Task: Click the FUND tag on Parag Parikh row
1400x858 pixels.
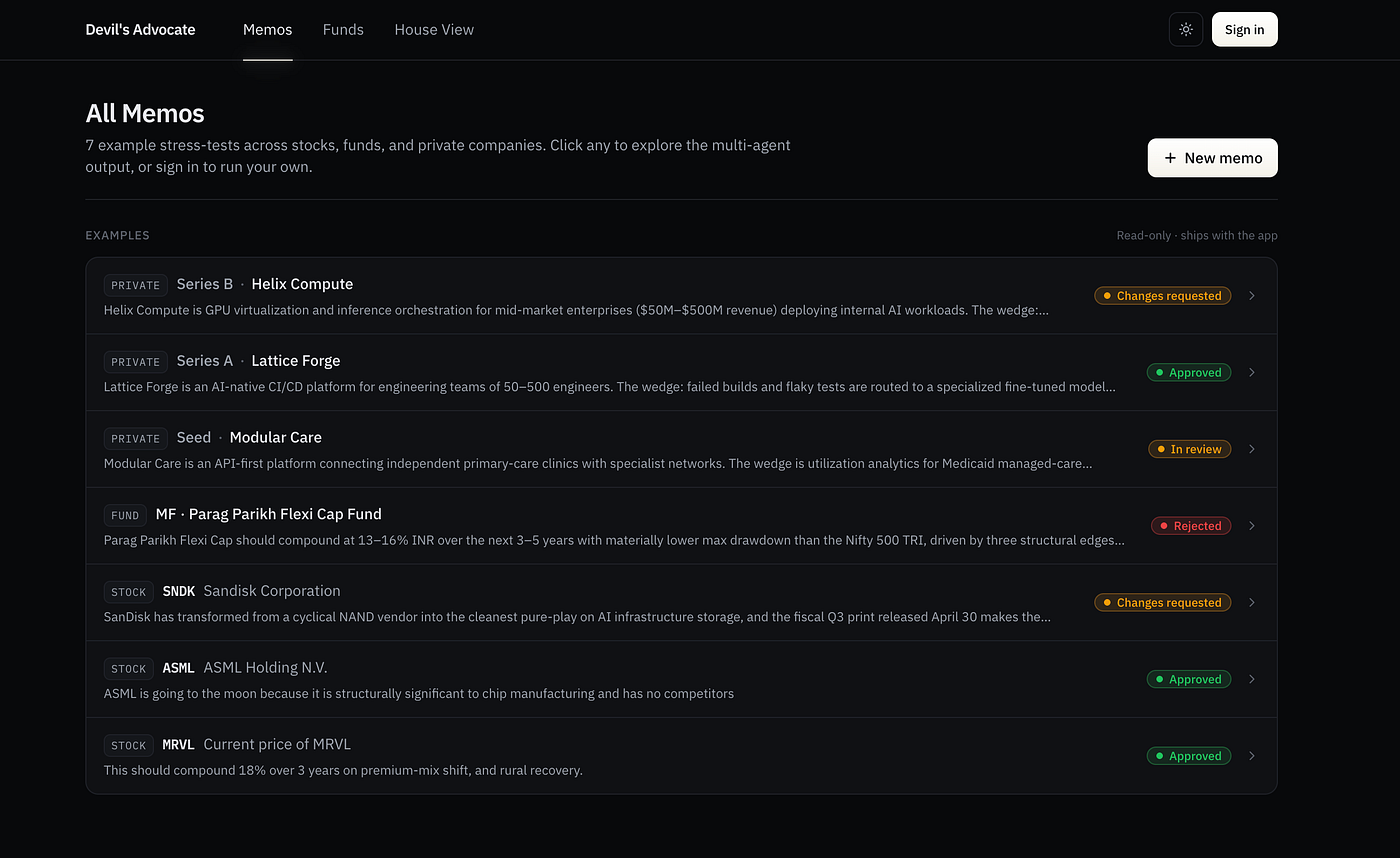Action: [x=125, y=515]
